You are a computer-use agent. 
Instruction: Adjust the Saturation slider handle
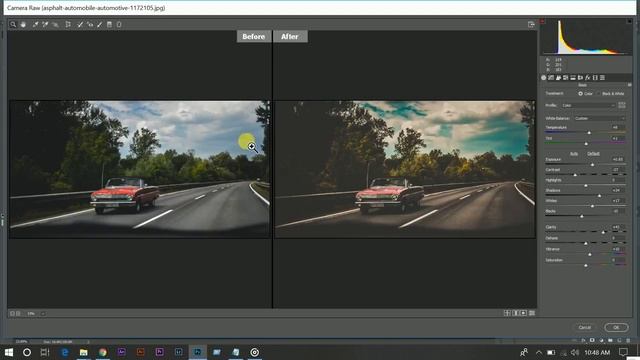[586, 265]
